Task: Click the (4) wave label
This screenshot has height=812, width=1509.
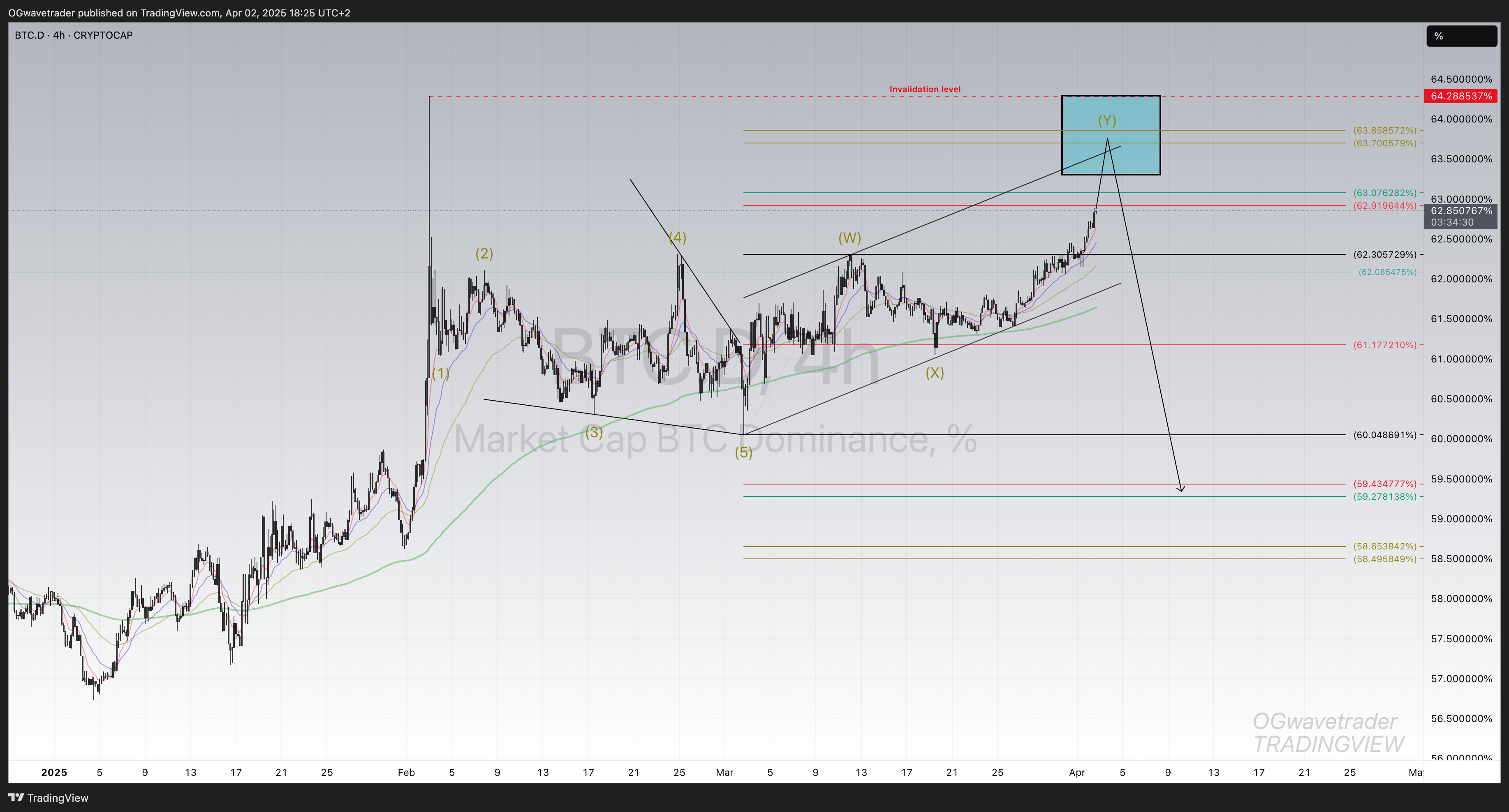Action: [677, 238]
